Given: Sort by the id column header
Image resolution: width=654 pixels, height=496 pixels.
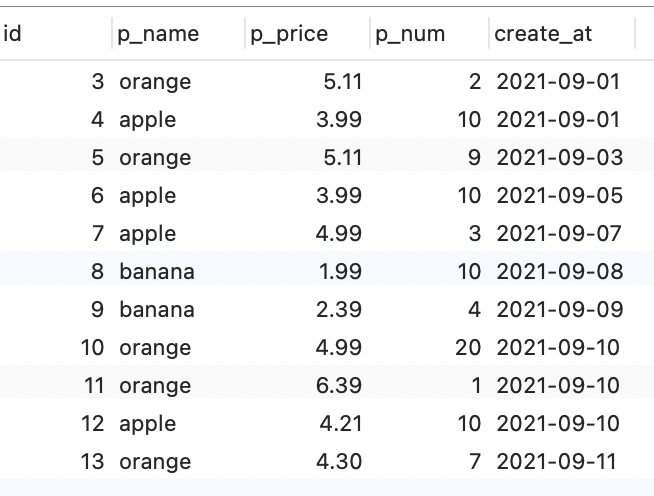Looking at the screenshot, I should [13, 34].
